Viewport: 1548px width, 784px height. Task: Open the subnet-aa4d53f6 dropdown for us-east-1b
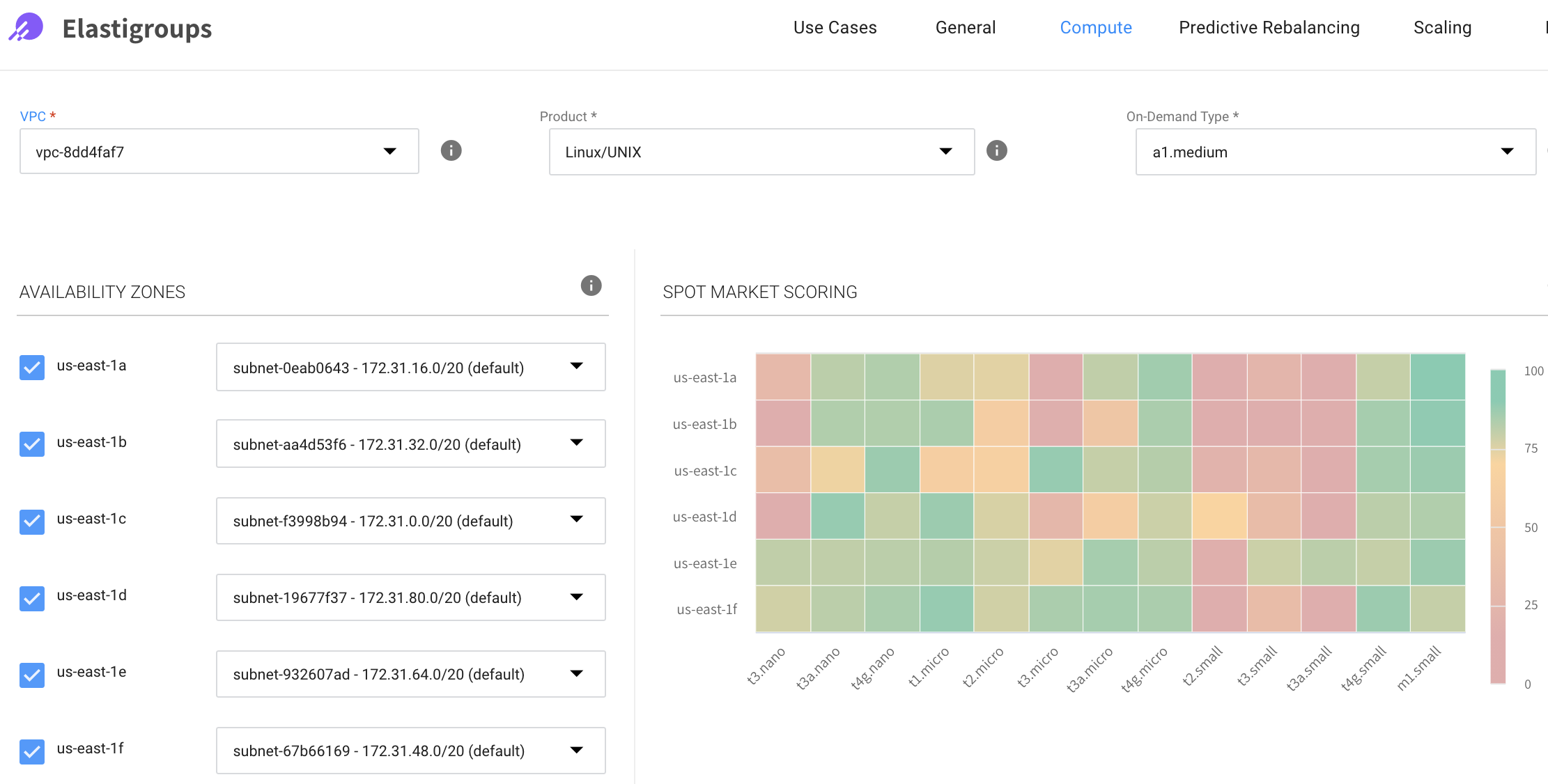point(410,444)
